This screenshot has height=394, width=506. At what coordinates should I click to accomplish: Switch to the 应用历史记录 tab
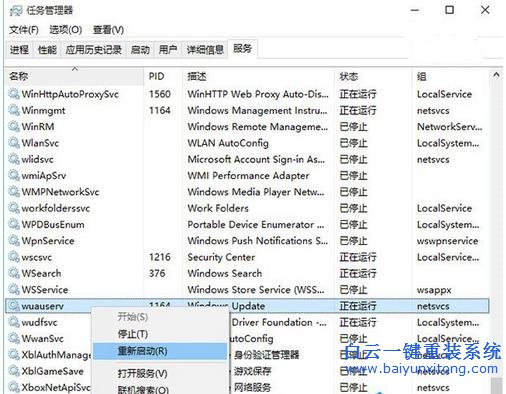[93, 50]
